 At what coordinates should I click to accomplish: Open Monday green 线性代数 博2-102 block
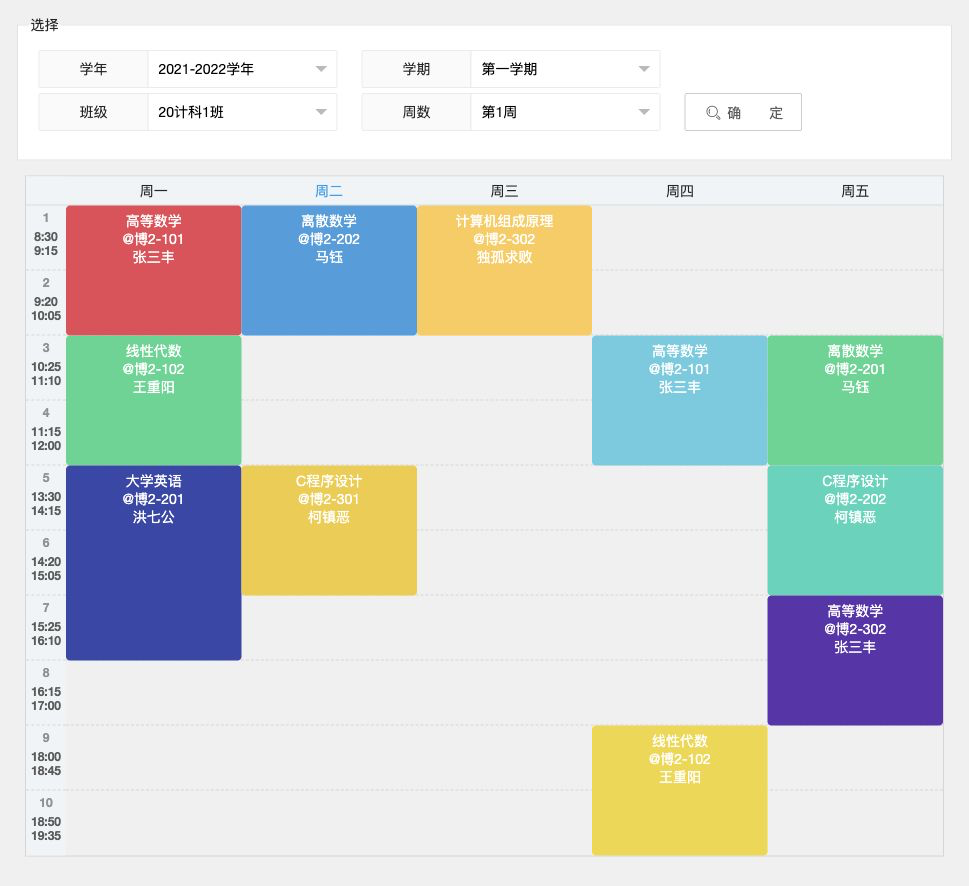click(x=153, y=400)
